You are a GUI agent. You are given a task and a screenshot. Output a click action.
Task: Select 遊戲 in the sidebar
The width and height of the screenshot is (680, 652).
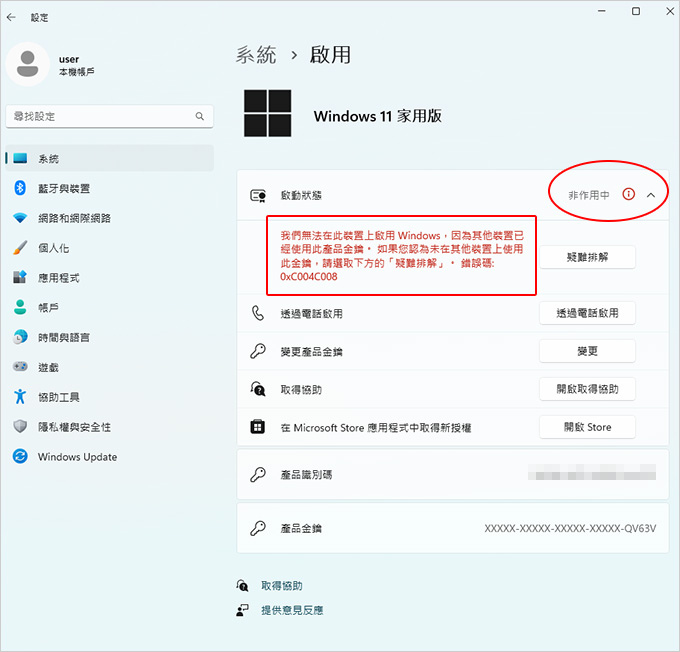click(48, 367)
